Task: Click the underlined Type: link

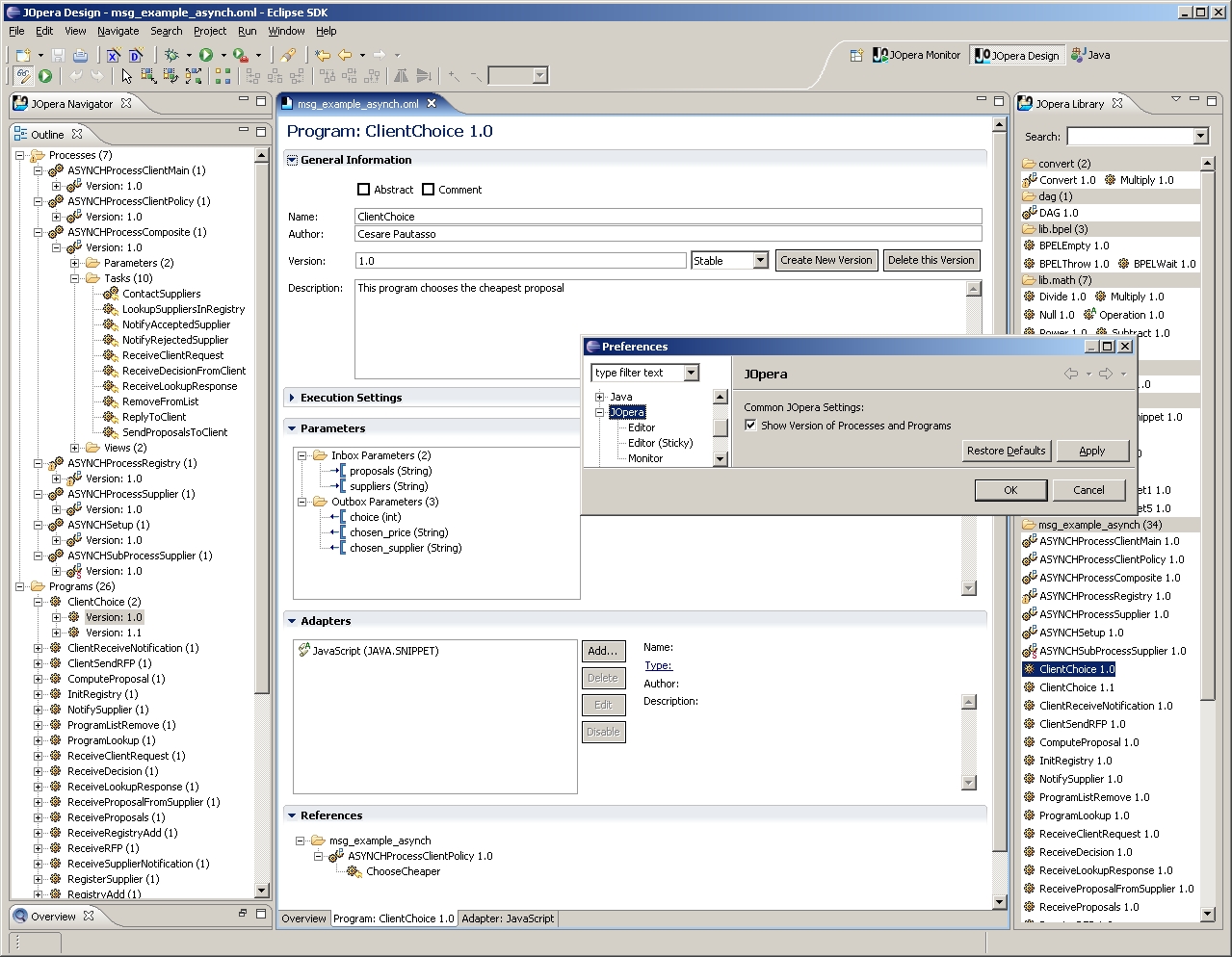Action: pos(658,665)
